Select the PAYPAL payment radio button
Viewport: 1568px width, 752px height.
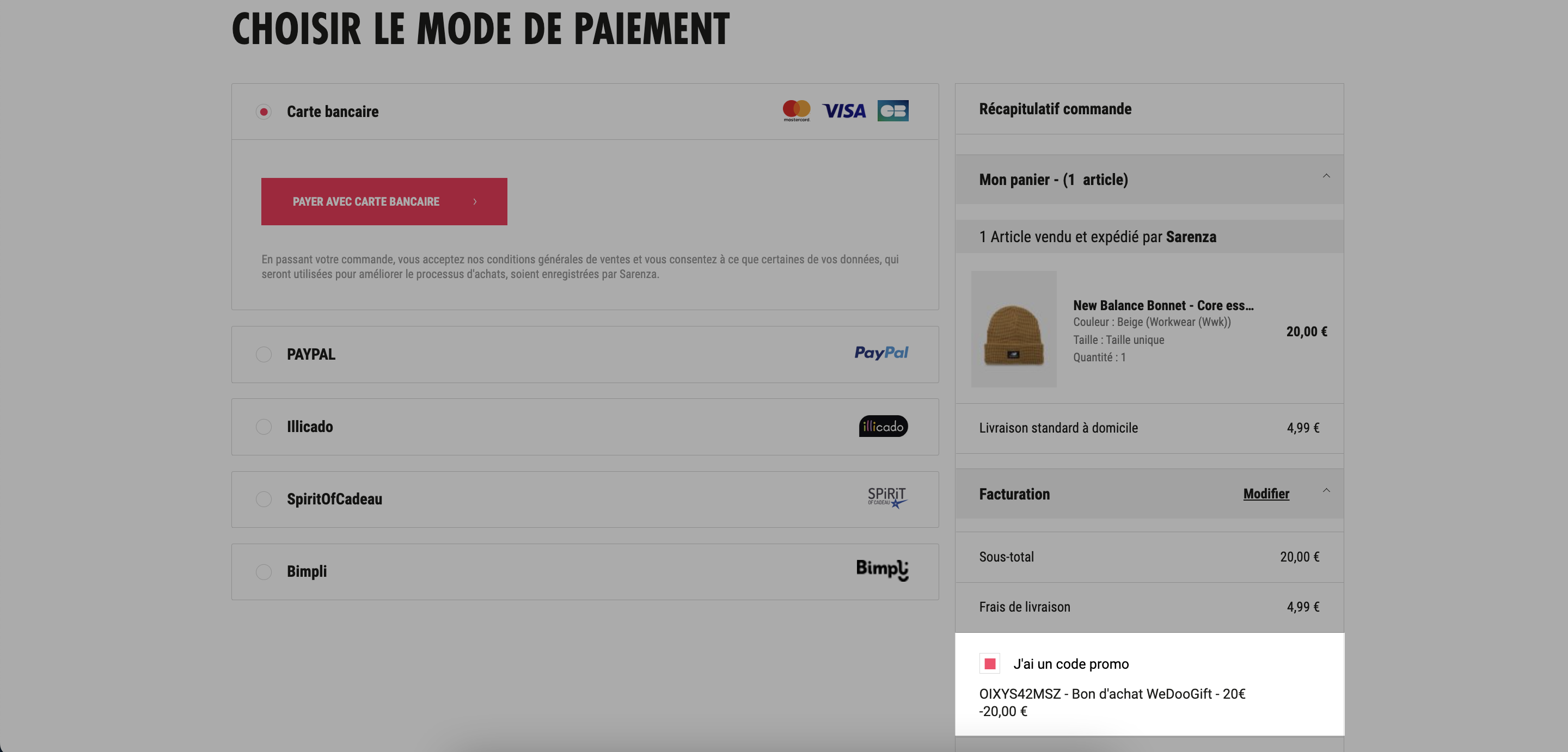click(264, 354)
